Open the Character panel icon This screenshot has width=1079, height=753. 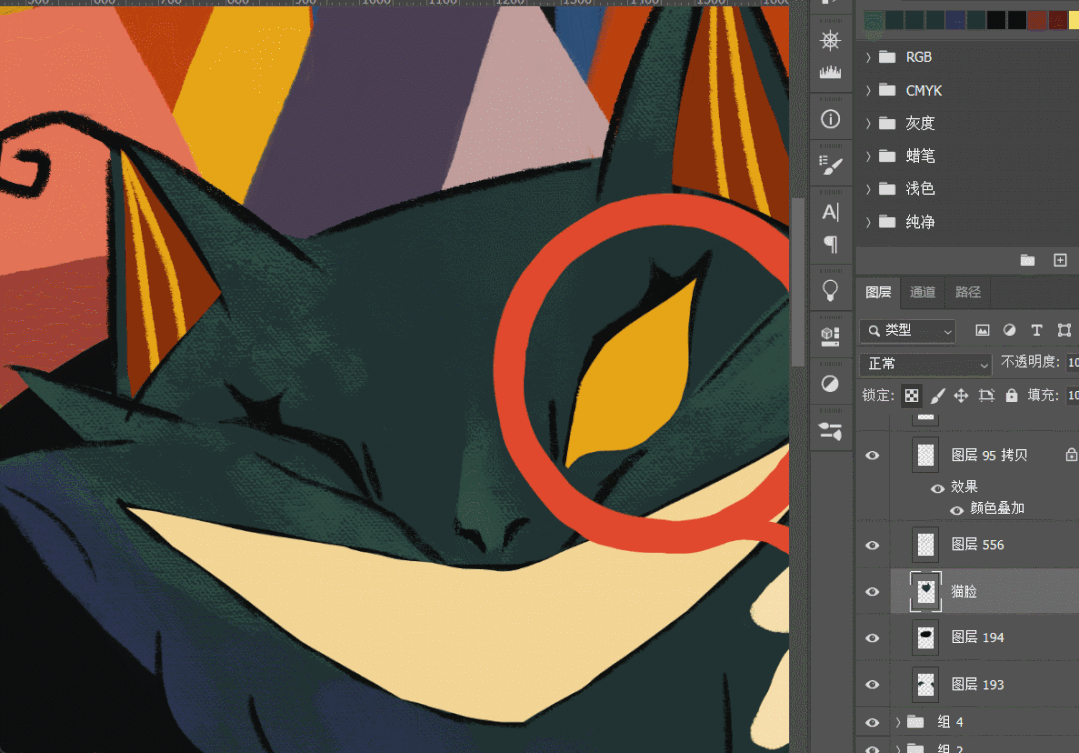coord(831,212)
